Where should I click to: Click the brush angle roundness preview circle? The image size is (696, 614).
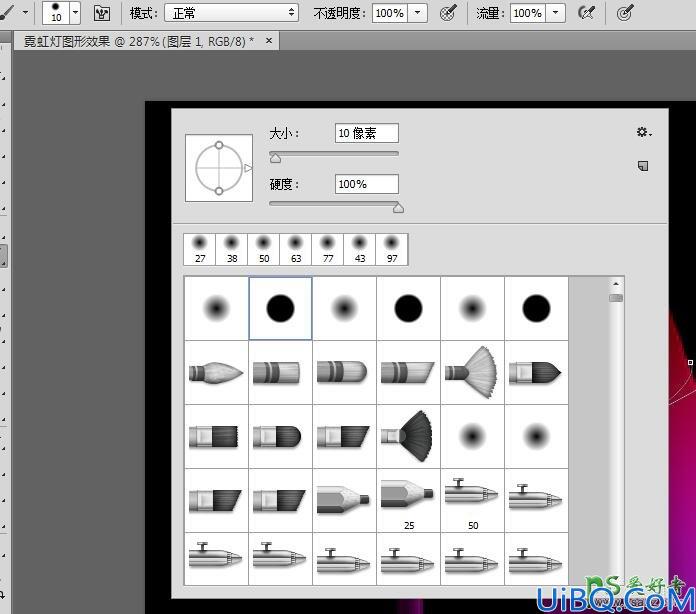click(x=219, y=168)
